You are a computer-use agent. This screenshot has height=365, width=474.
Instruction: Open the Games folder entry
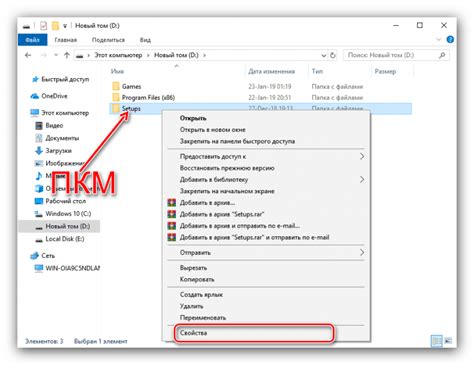(131, 87)
